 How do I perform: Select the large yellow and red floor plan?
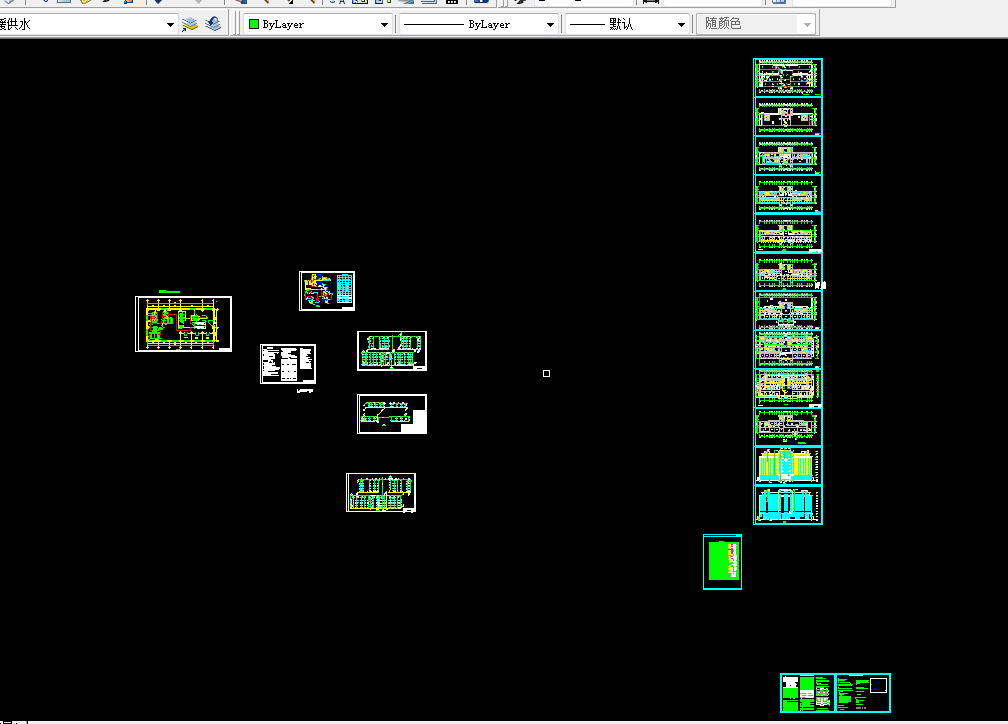(183, 324)
